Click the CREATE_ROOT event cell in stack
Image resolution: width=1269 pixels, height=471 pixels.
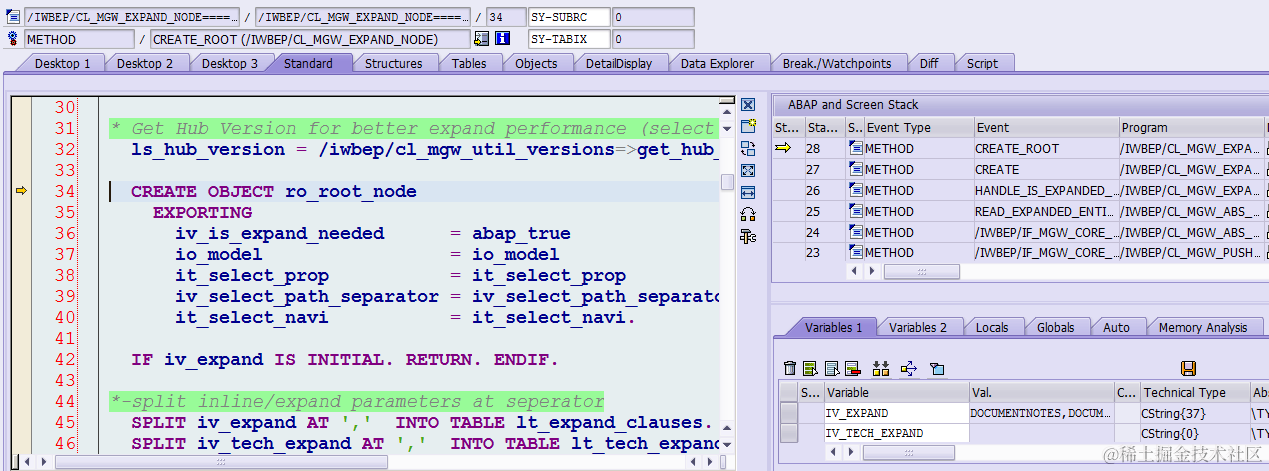point(1046,148)
